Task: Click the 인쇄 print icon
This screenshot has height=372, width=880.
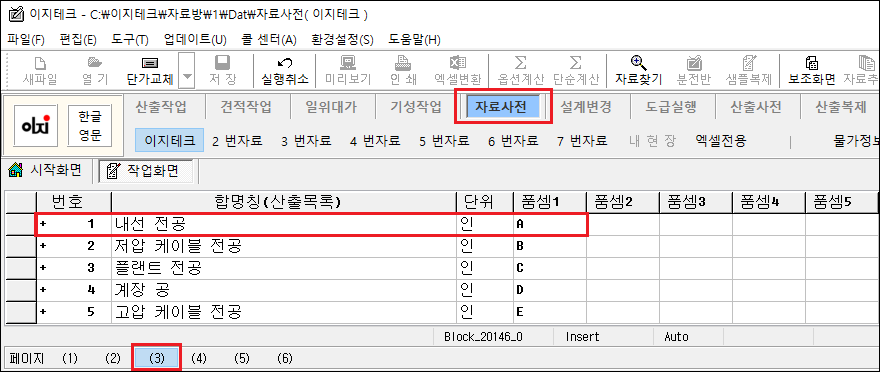Action: (403, 62)
